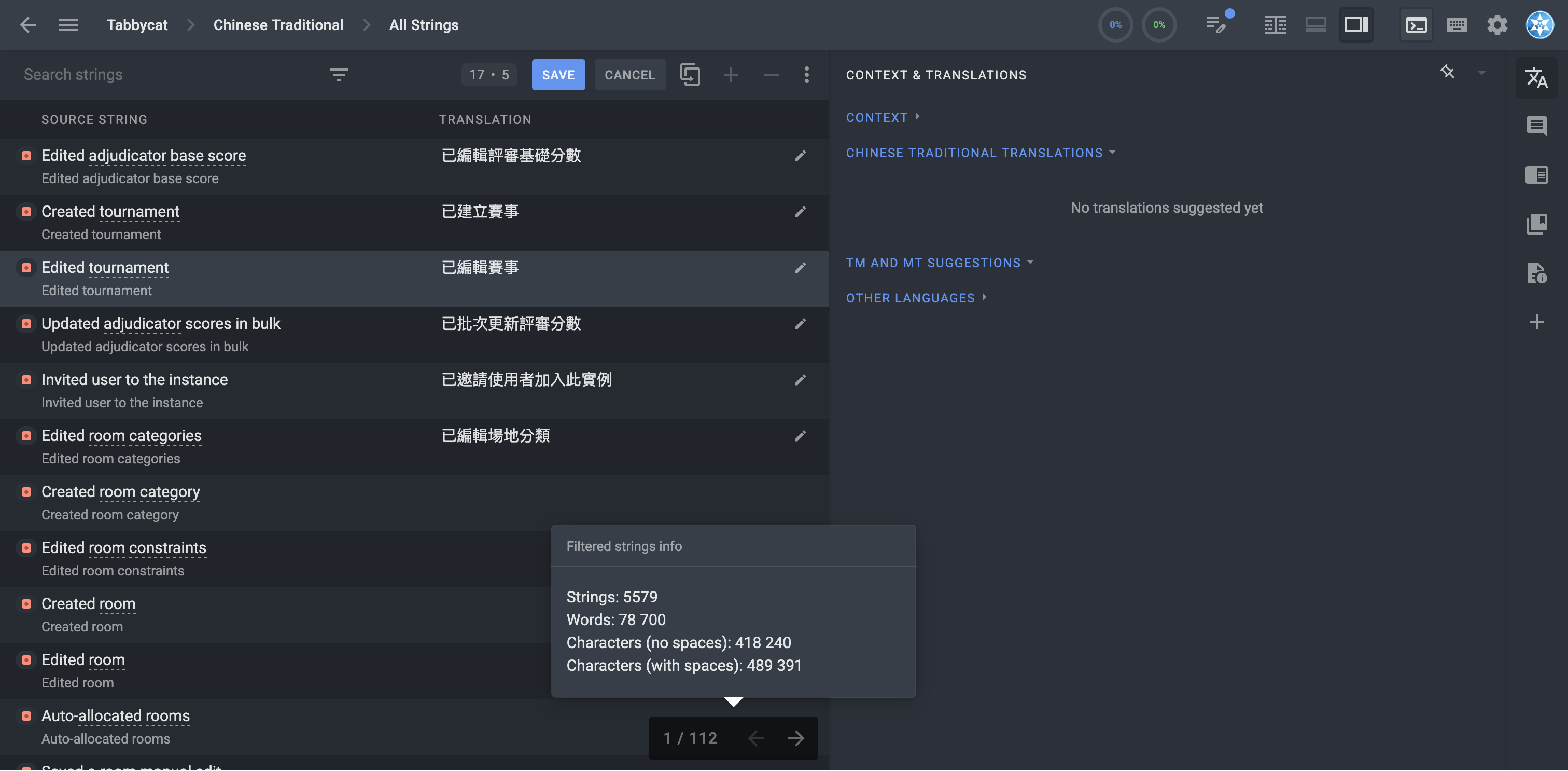This screenshot has width=1568, height=771.
Task: Sort by the SOURCE STRING column header
Action: [94, 119]
